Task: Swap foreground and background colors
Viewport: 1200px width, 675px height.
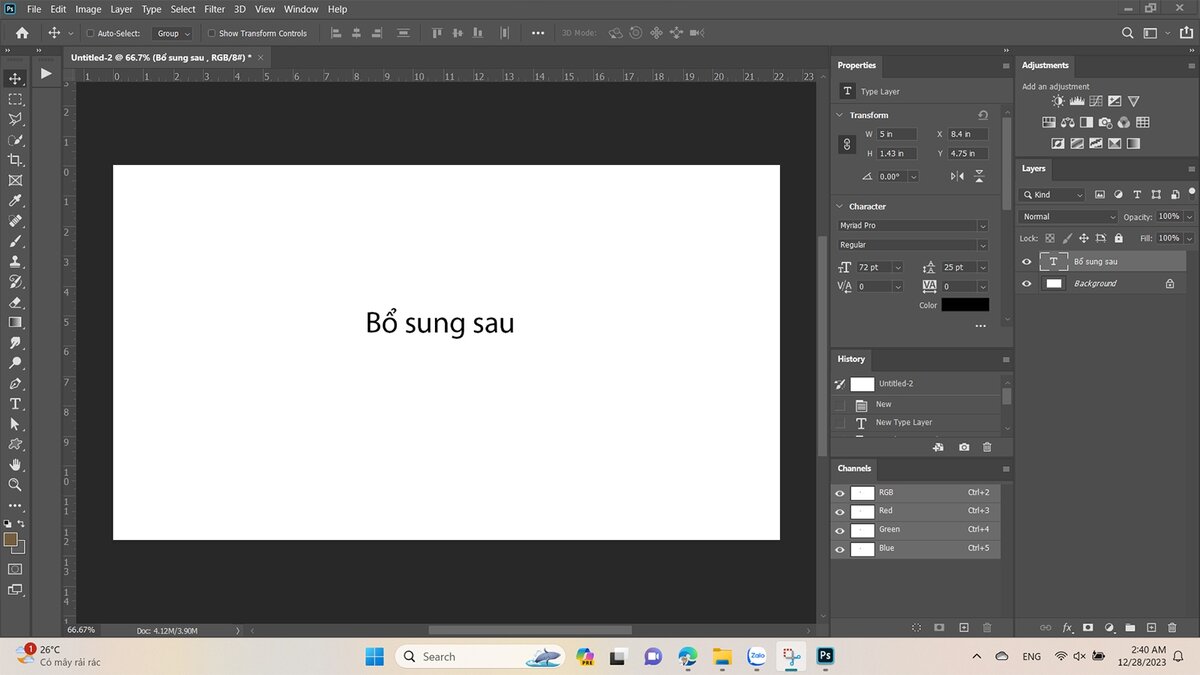Action: pyautogui.click(x=21, y=523)
